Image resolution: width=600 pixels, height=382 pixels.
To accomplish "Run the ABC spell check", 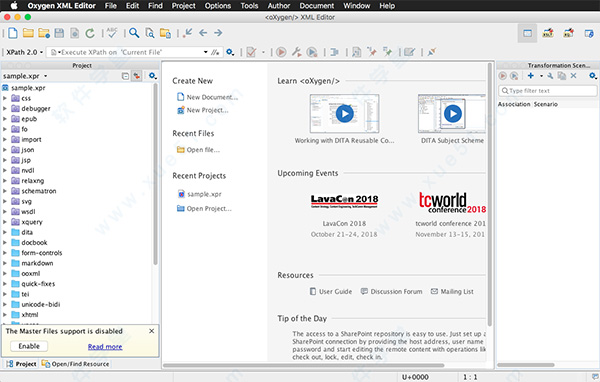I will [x=112, y=33].
